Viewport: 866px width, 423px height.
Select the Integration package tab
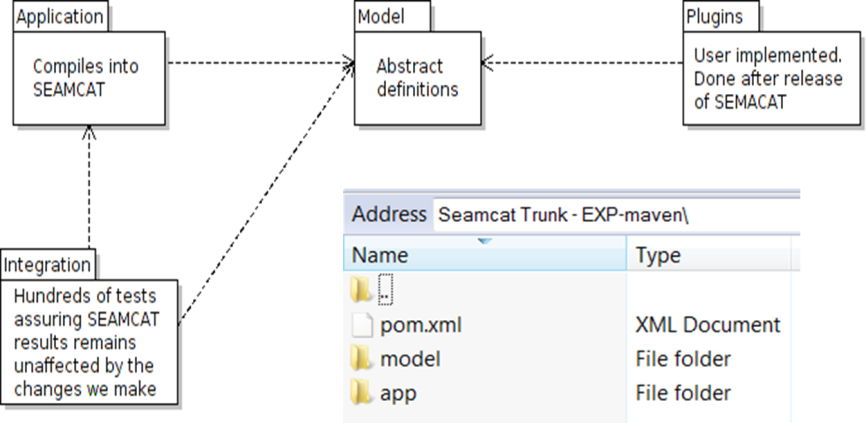click(47, 265)
